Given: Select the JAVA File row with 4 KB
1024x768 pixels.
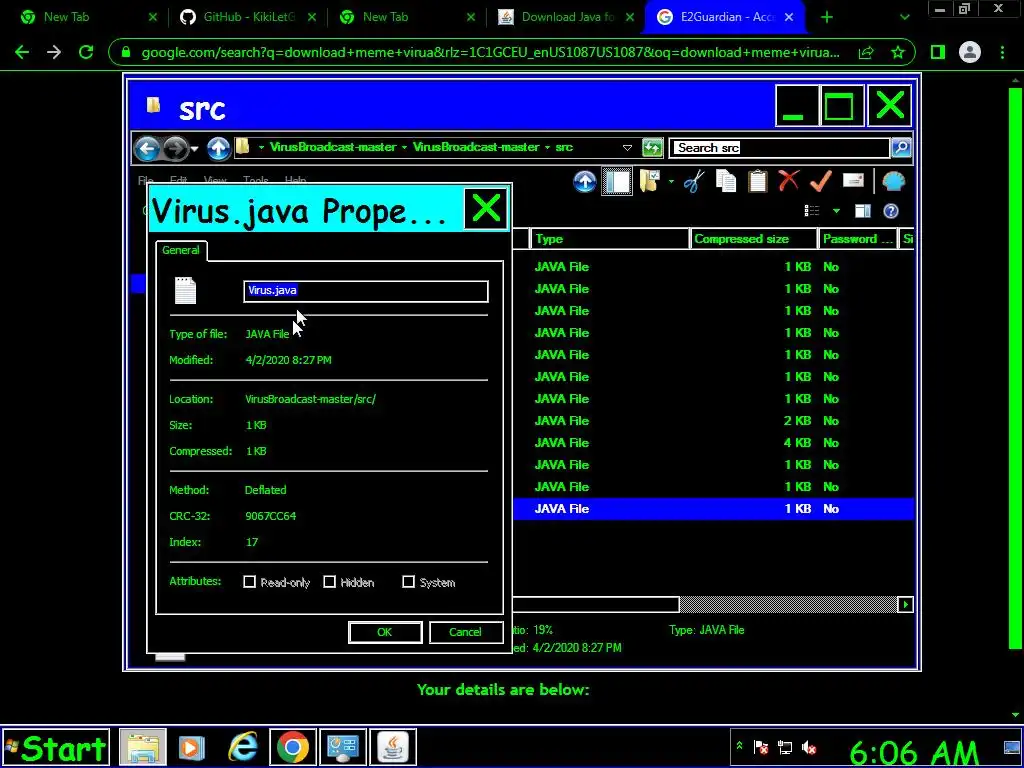Looking at the screenshot, I should (713, 443).
